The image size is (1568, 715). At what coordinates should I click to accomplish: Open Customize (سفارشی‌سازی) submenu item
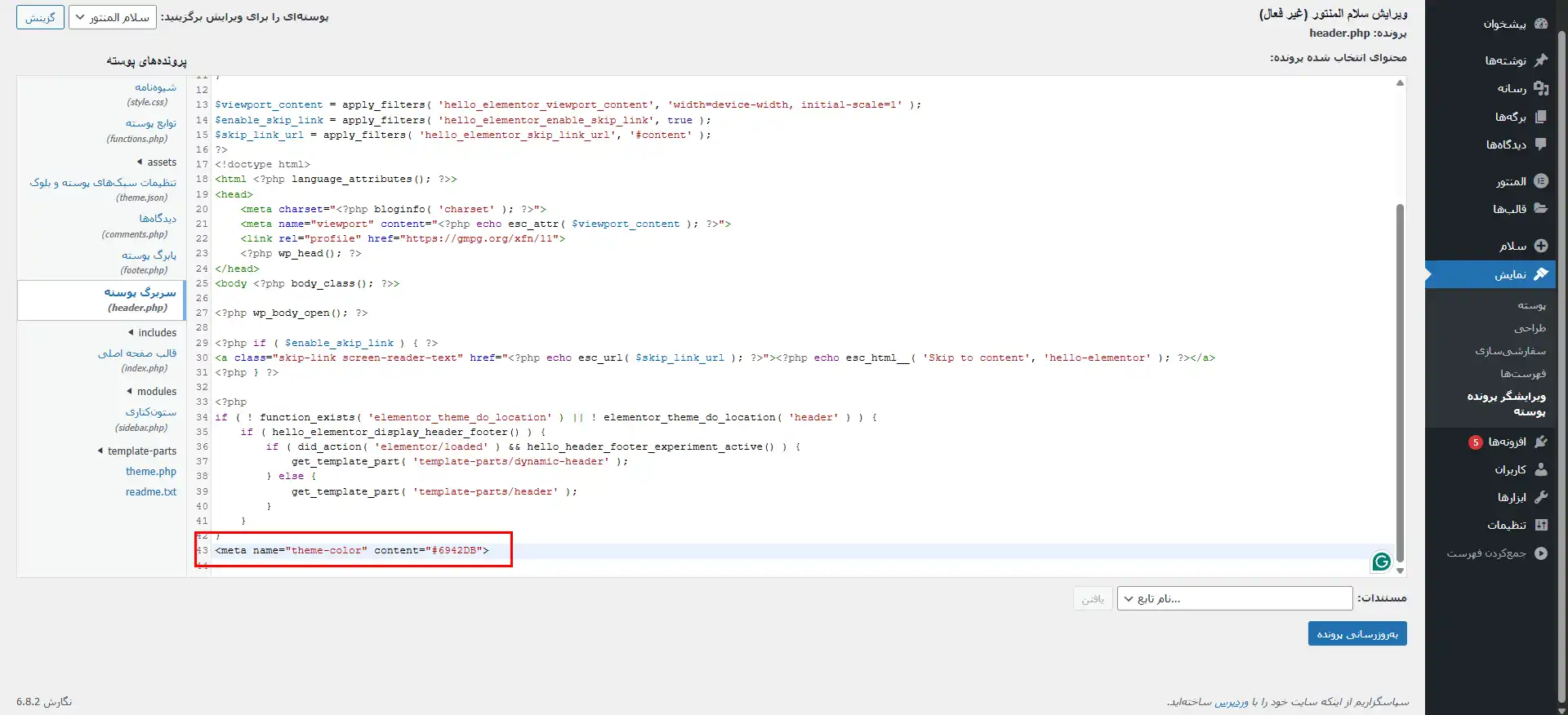click(x=1510, y=351)
